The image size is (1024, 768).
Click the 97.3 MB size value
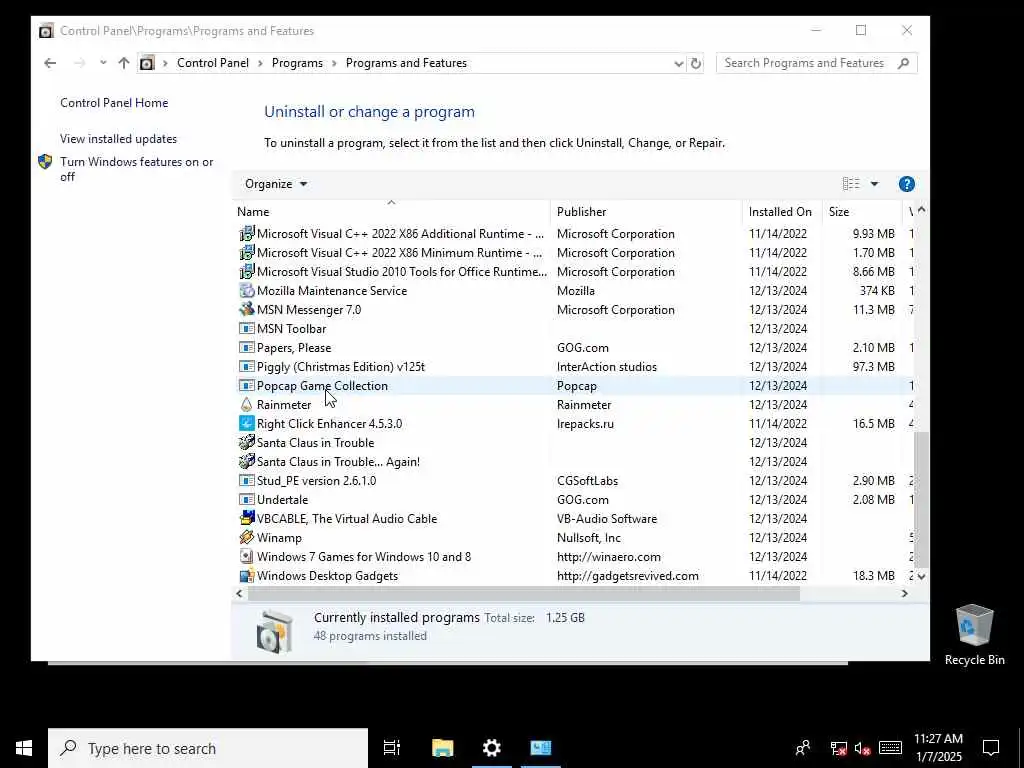(x=873, y=367)
